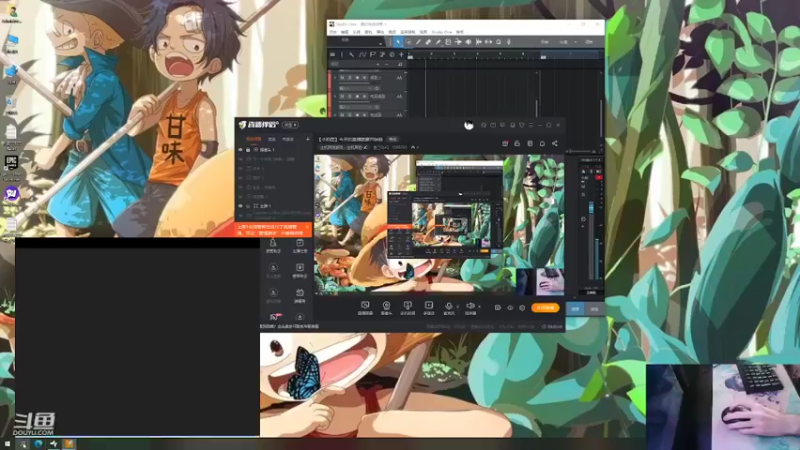Screen dimensions: 800x450
Task: Click plus icon to add scene in streaming app
Action: click(x=308, y=139)
